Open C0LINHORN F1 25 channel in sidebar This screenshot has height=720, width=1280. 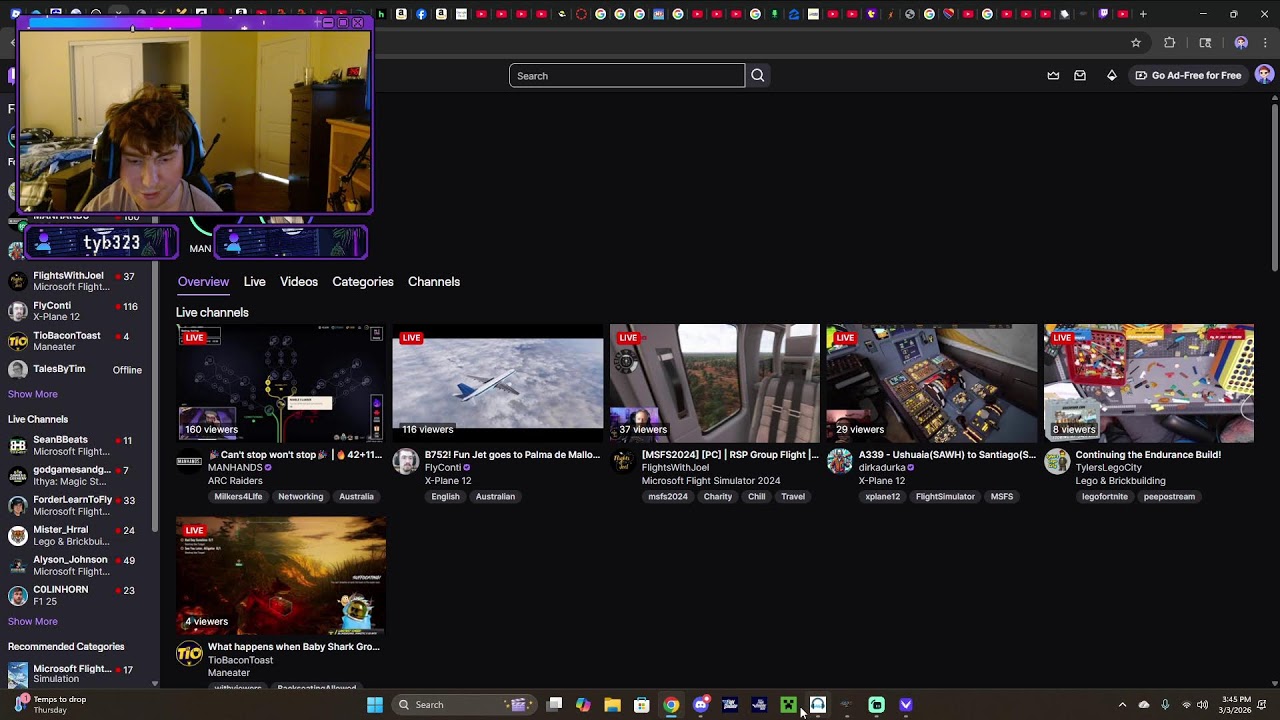[78, 595]
